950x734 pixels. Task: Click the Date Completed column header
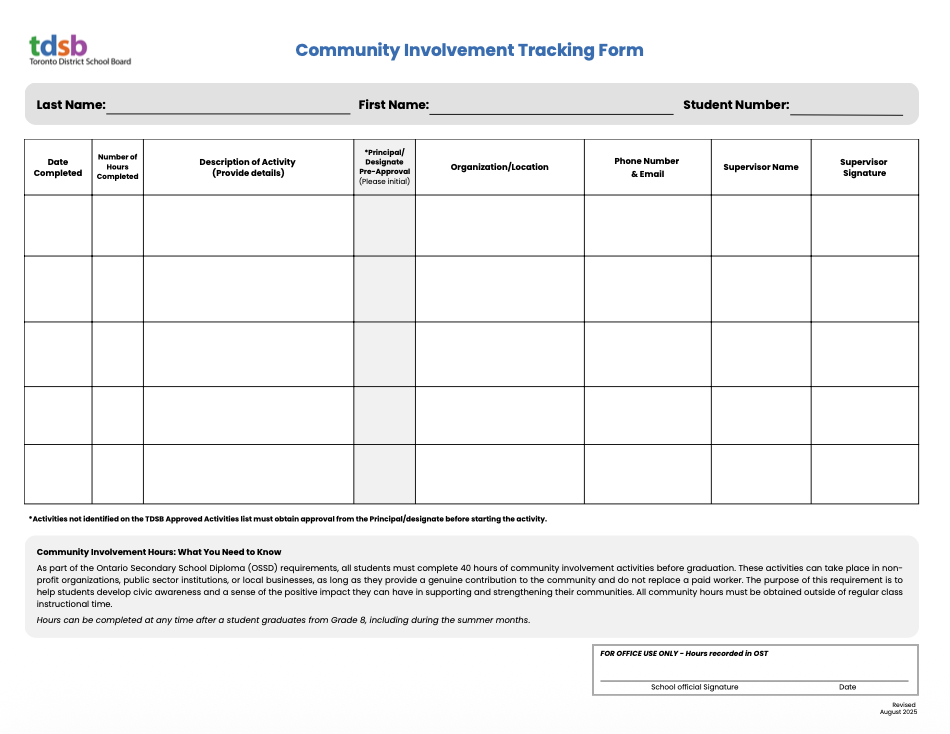[x=58, y=167]
